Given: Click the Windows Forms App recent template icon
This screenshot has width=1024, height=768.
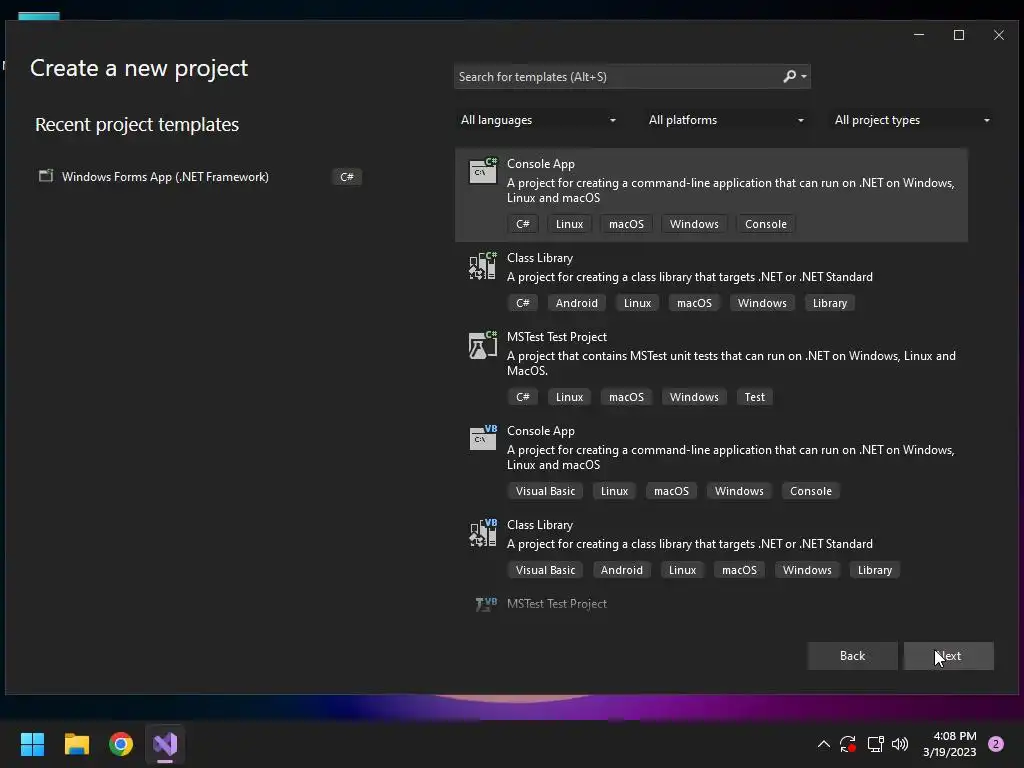Looking at the screenshot, I should (46, 176).
